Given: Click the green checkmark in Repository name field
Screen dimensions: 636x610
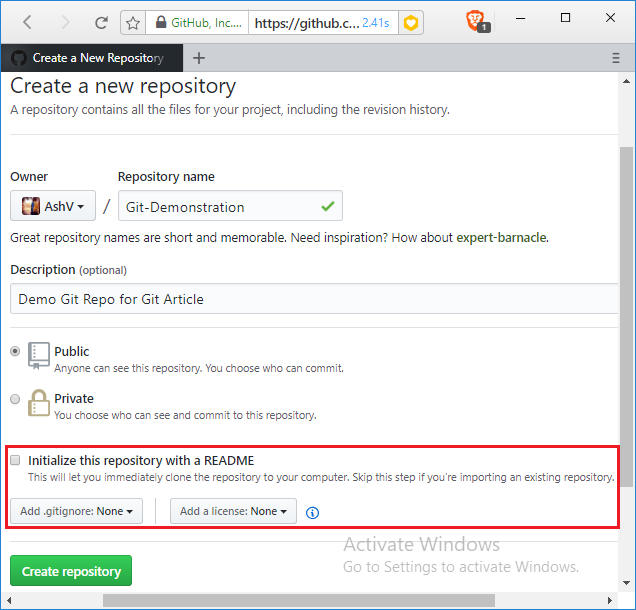Looking at the screenshot, I should [328, 206].
